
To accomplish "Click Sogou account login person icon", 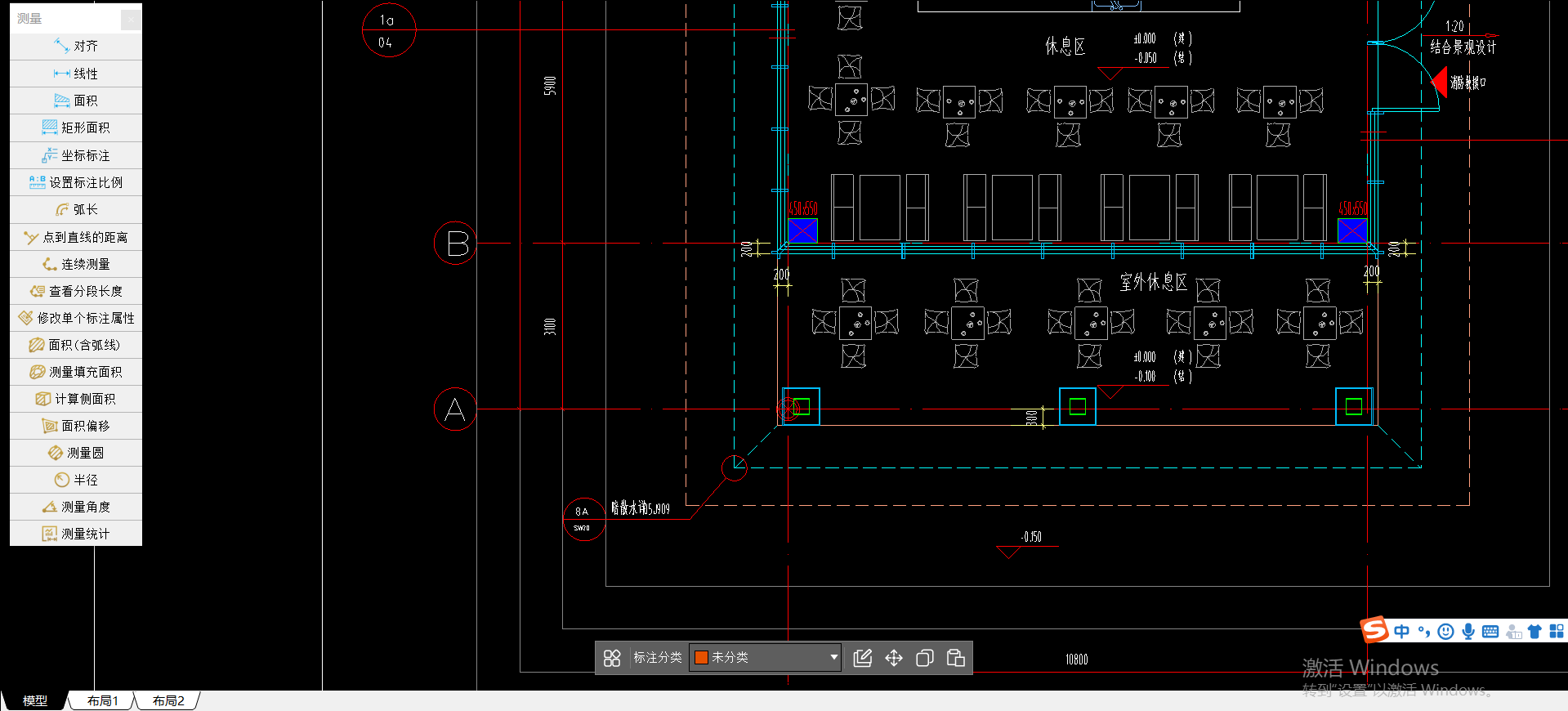I will 1513,631.
